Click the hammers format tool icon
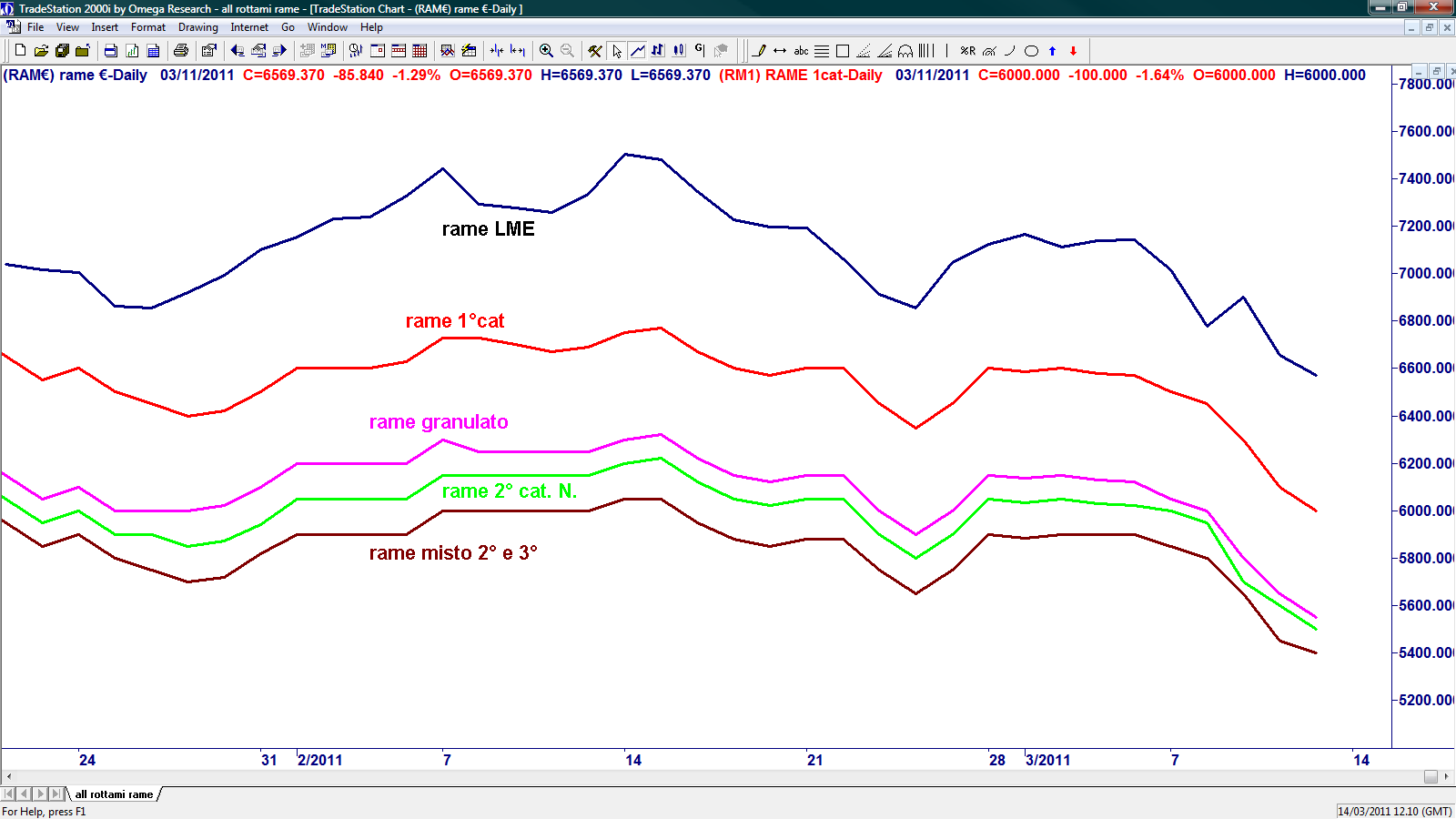Viewport: 1456px width, 819px height. (x=594, y=51)
